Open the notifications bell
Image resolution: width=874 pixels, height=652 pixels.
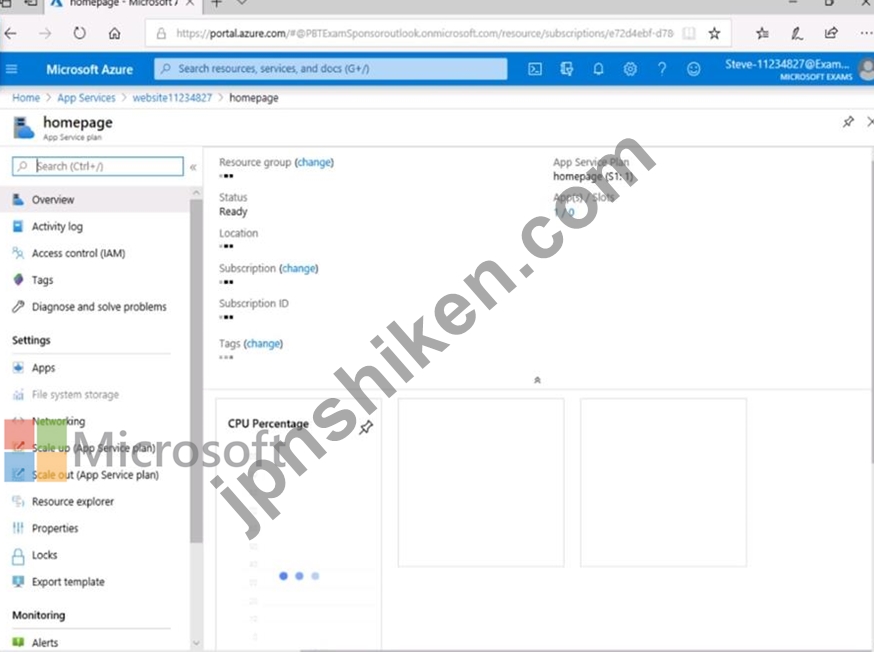[598, 69]
